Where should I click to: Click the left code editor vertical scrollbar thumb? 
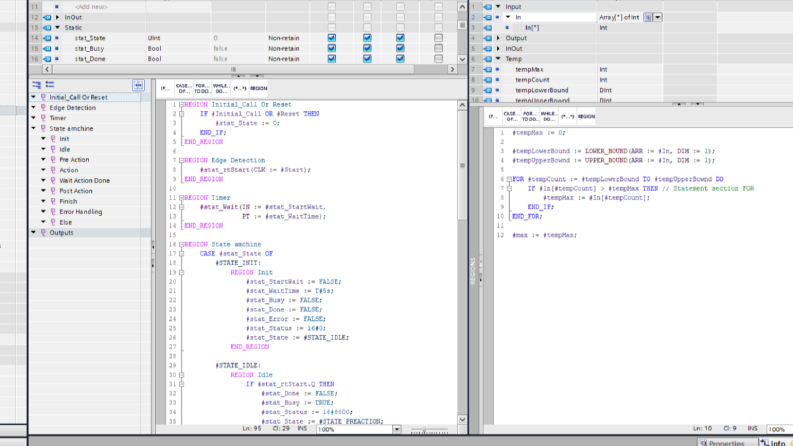pyautogui.click(x=462, y=165)
